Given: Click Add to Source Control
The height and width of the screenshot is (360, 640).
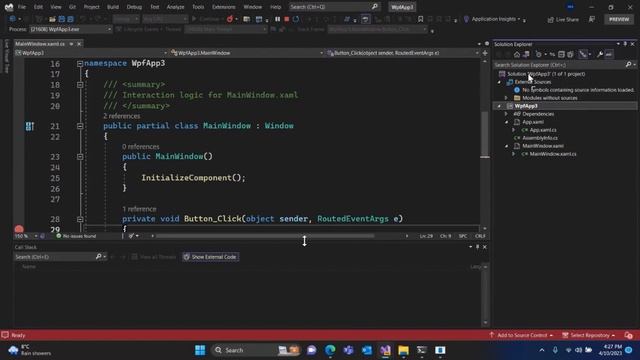Looking at the screenshot, I should 521,335.
